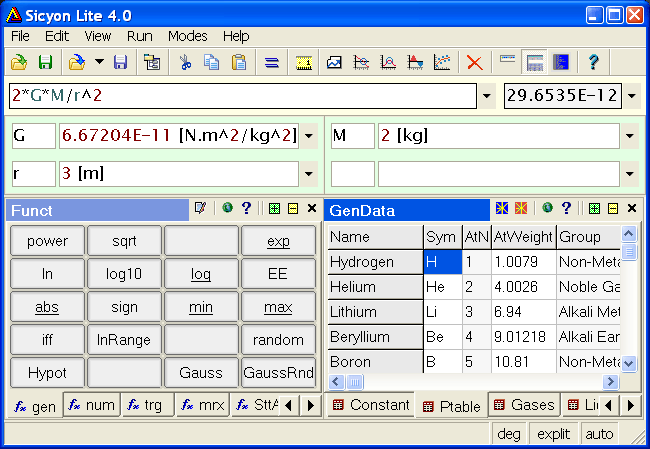Click the GenData vertical scrollbar down arrow
This screenshot has height=449, width=650.
628,364
